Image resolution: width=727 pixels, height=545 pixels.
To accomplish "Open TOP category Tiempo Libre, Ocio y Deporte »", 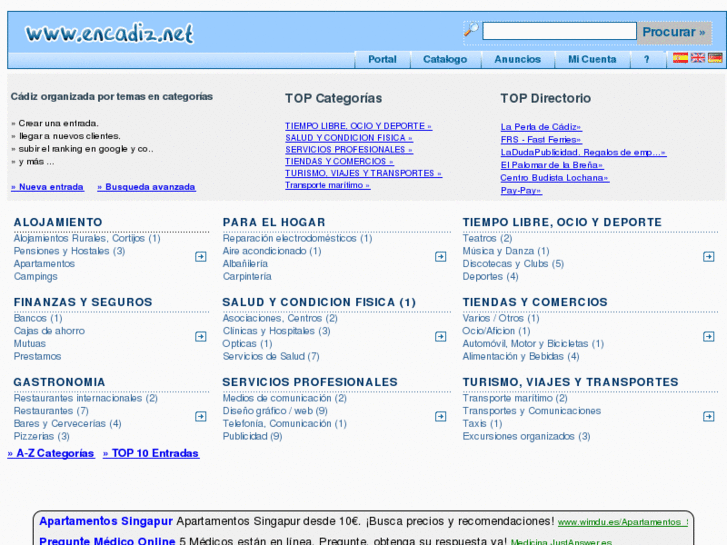I will pyautogui.click(x=358, y=126).
